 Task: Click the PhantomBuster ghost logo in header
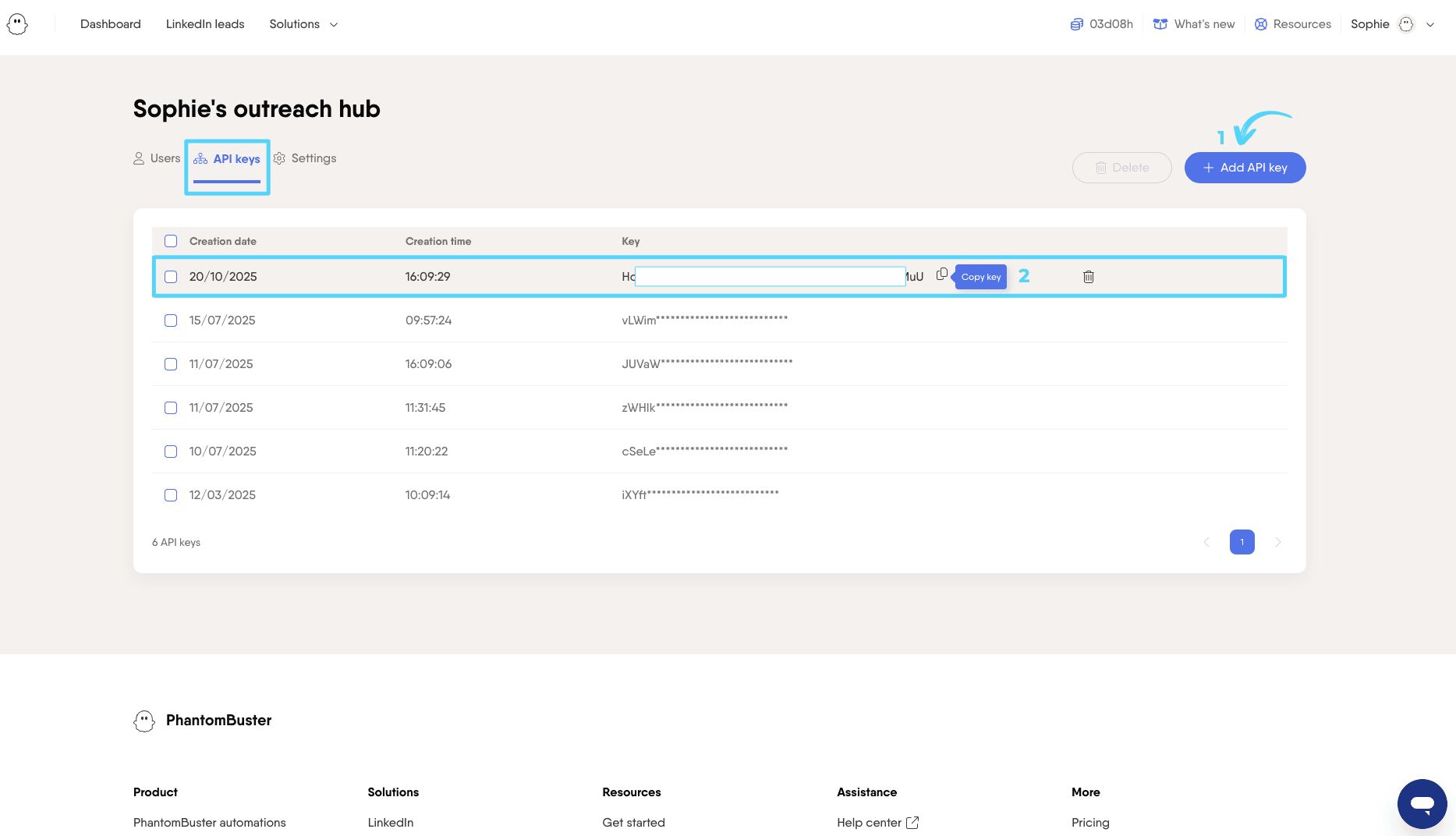[17, 24]
